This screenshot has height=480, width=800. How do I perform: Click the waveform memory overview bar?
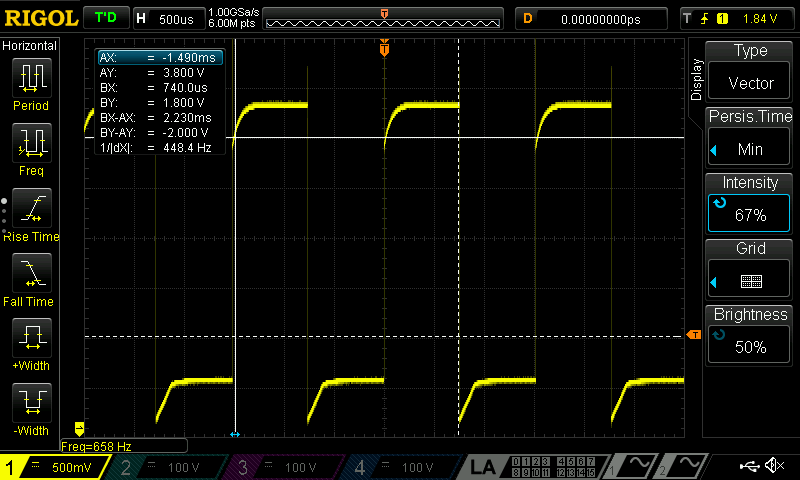[383, 20]
